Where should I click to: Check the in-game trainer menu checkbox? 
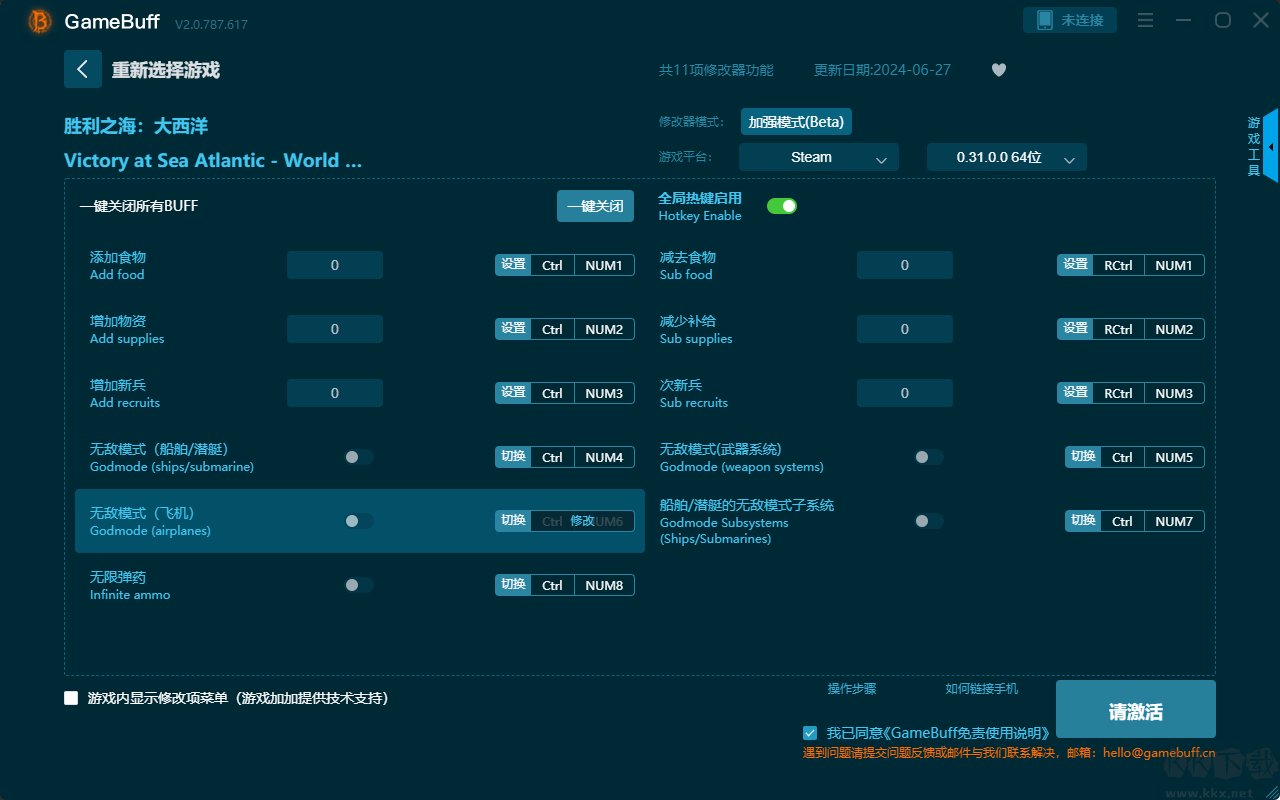pyautogui.click(x=71, y=698)
